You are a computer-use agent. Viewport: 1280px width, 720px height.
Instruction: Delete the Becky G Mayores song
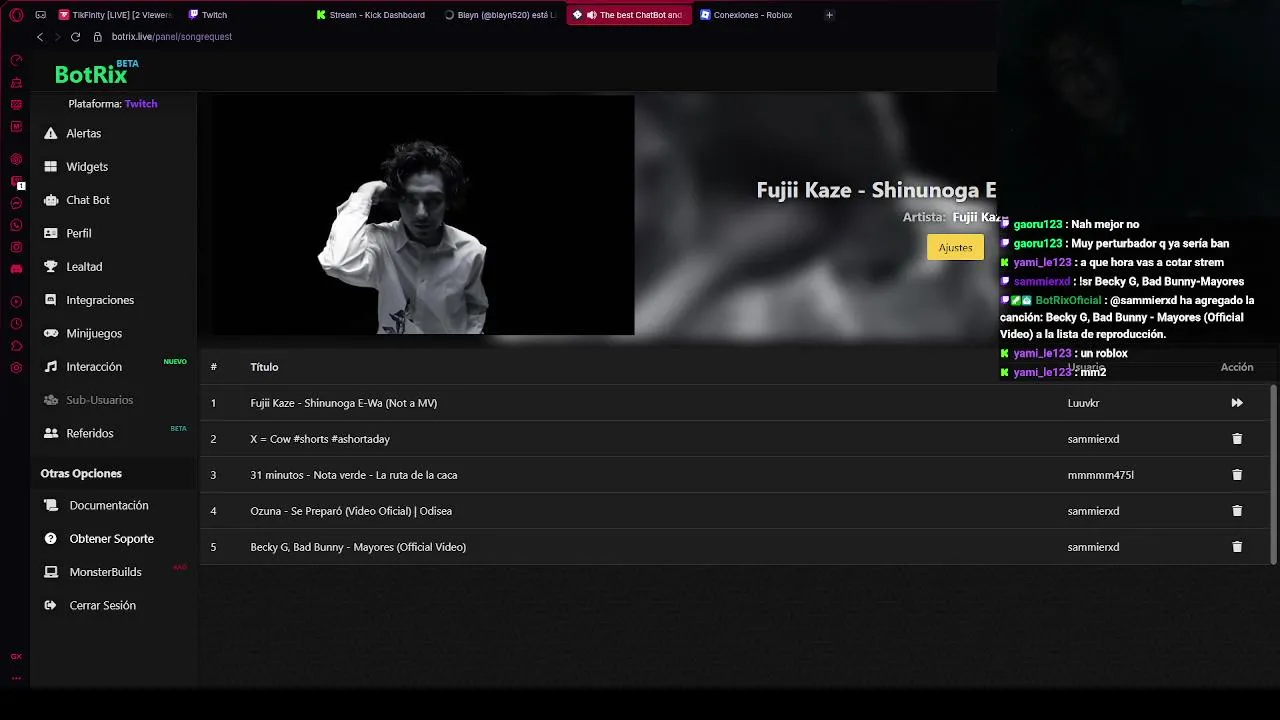pyautogui.click(x=1237, y=547)
